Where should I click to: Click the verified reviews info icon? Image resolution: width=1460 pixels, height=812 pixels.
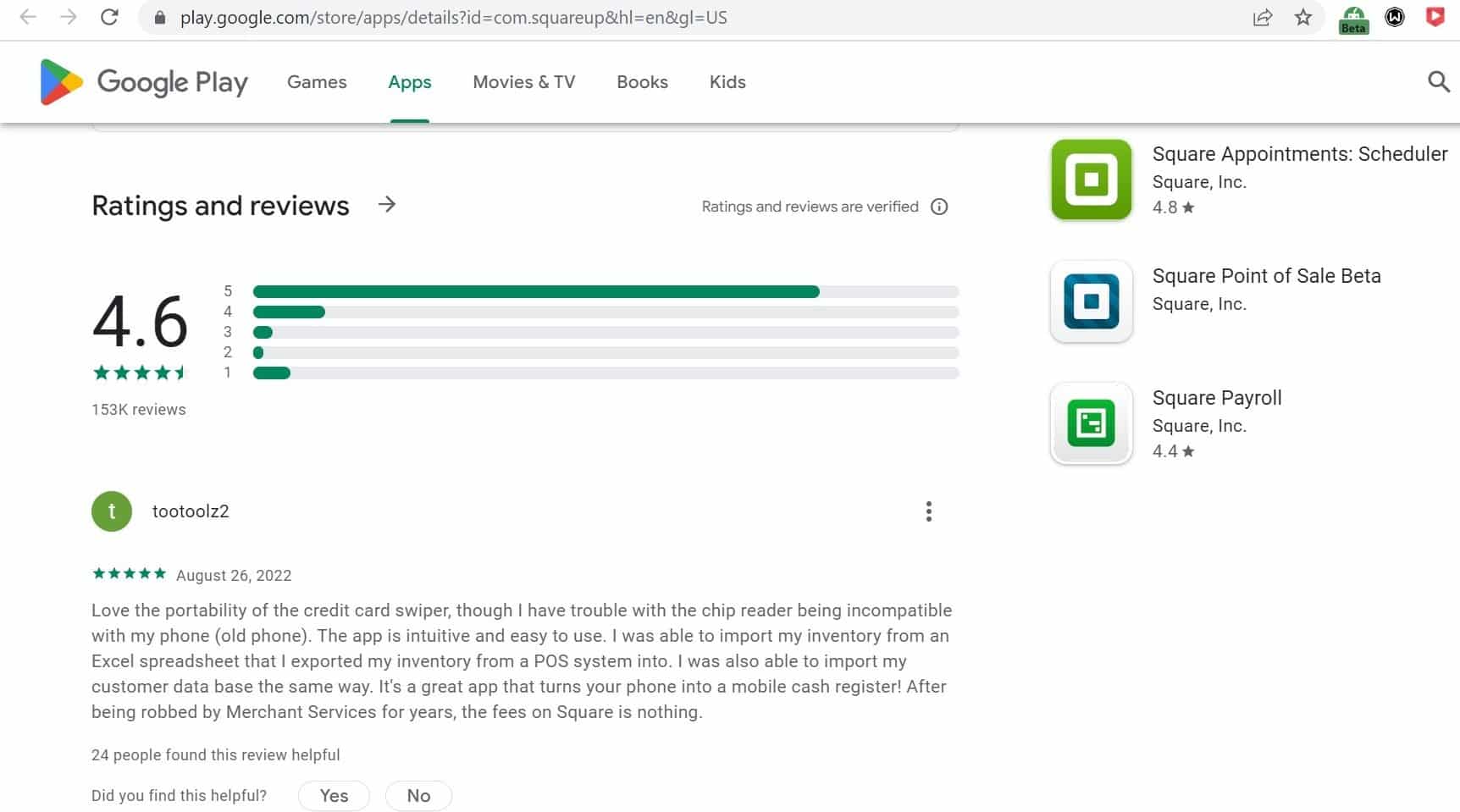point(939,207)
